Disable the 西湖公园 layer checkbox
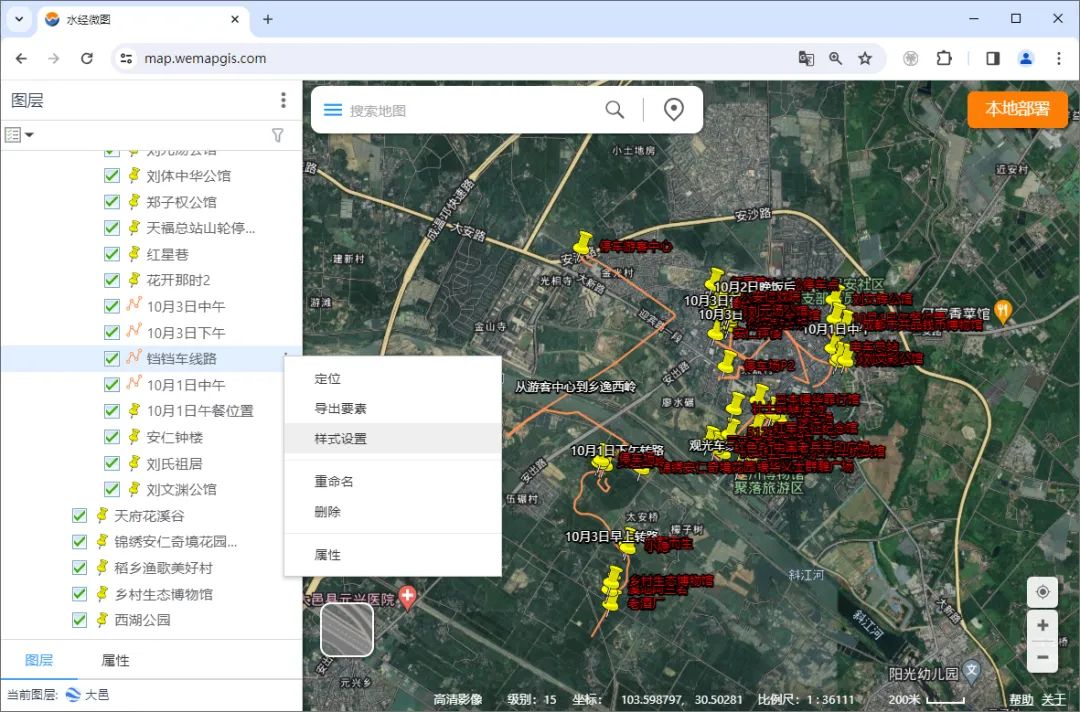Viewport: 1080px width, 712px height. click(80, 620)
